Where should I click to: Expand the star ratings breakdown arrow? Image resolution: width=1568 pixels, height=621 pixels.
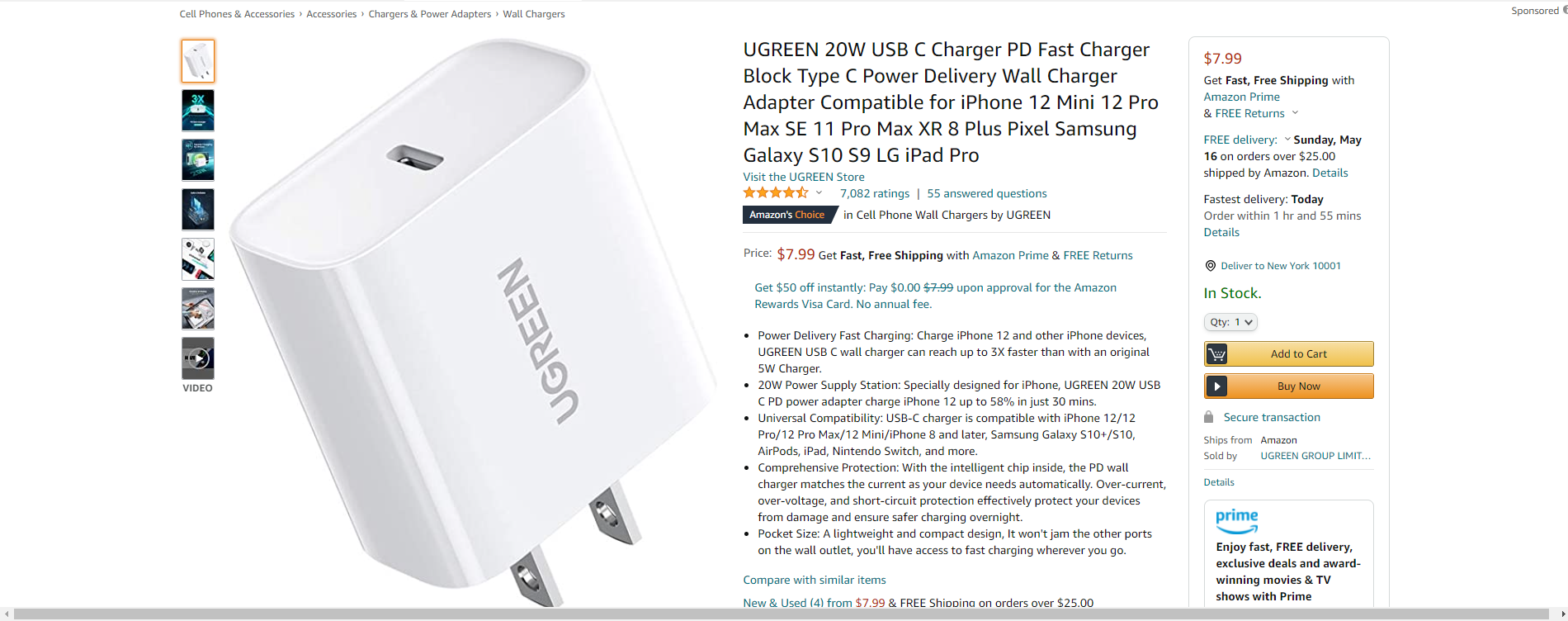pos(819,193)
